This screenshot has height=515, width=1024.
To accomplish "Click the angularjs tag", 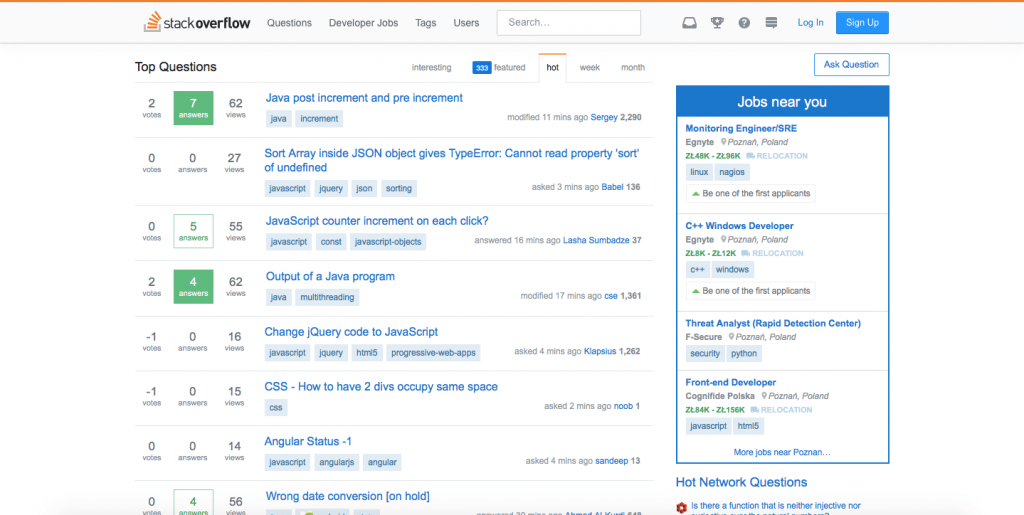I will pyautogui.click(x=336, y=462).
